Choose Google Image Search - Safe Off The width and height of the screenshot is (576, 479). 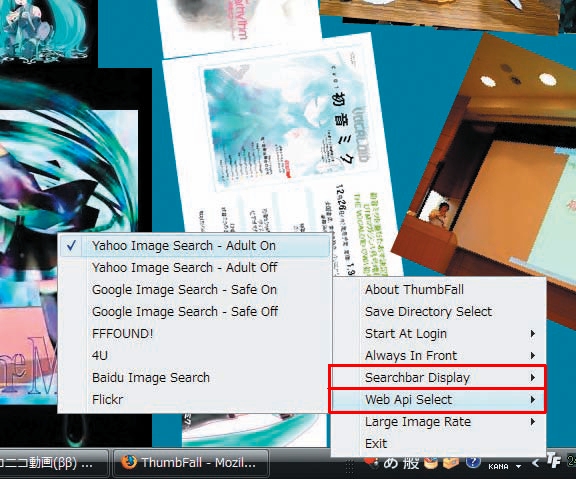point(195,311)
